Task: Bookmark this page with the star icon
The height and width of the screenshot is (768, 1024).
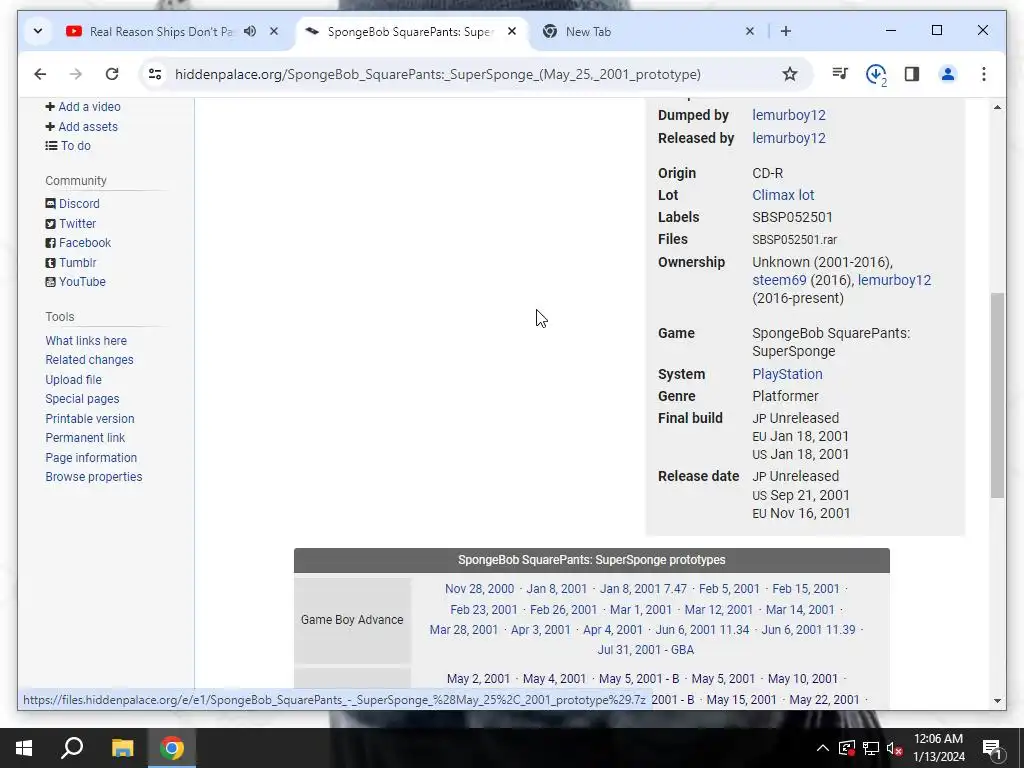Action: 790,74
